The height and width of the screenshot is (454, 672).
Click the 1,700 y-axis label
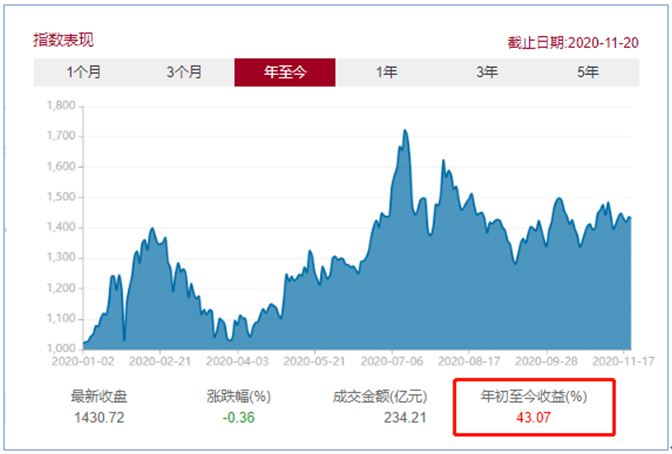tap(61, 136)
